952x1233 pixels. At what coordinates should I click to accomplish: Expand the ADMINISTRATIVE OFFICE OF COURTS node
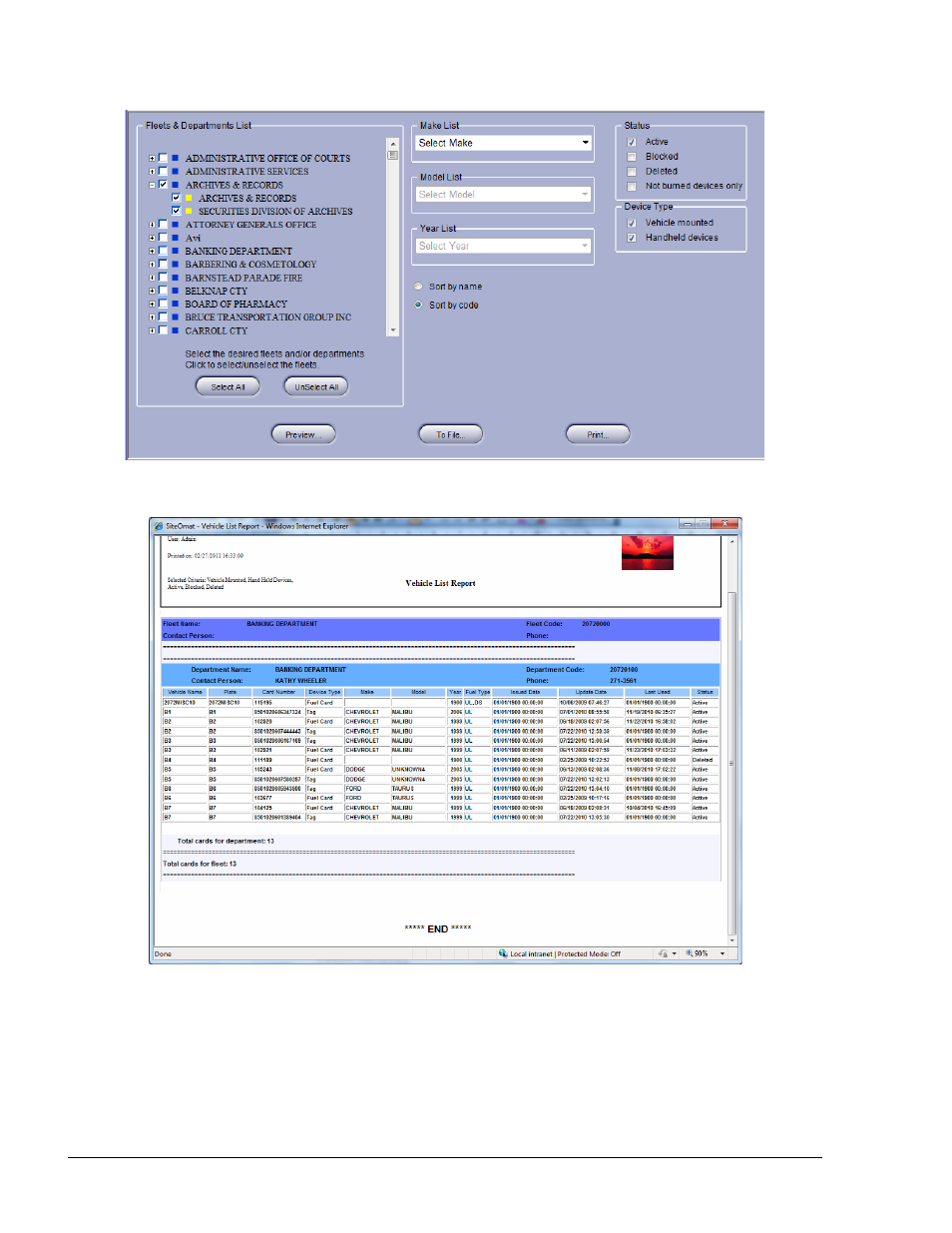point(152,158)
